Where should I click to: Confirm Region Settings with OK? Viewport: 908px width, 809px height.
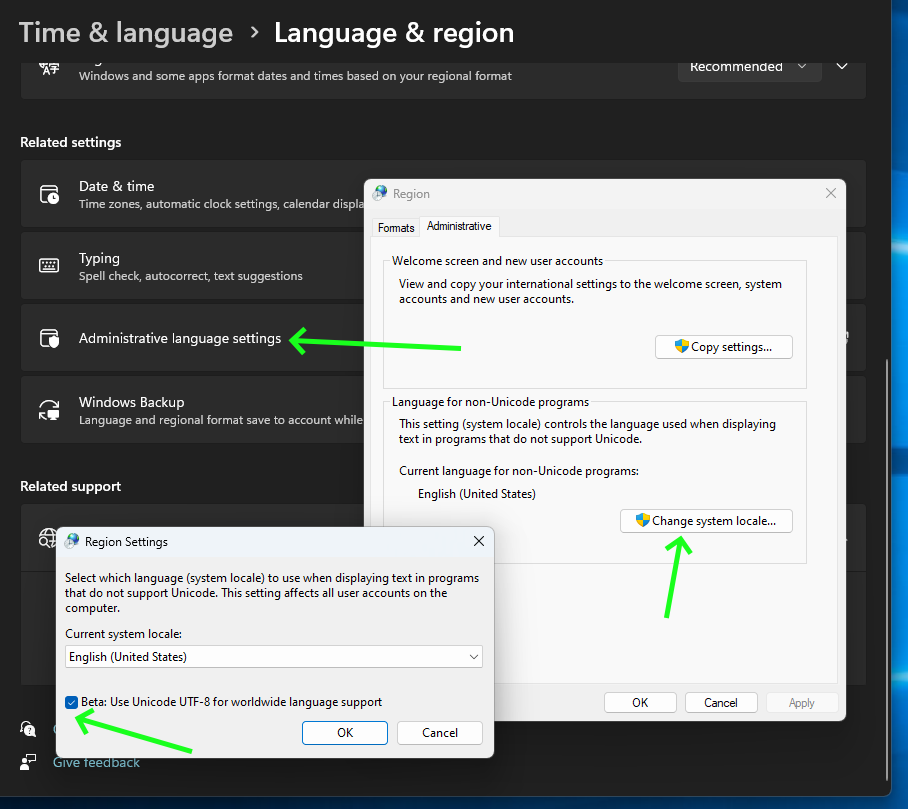345,733
